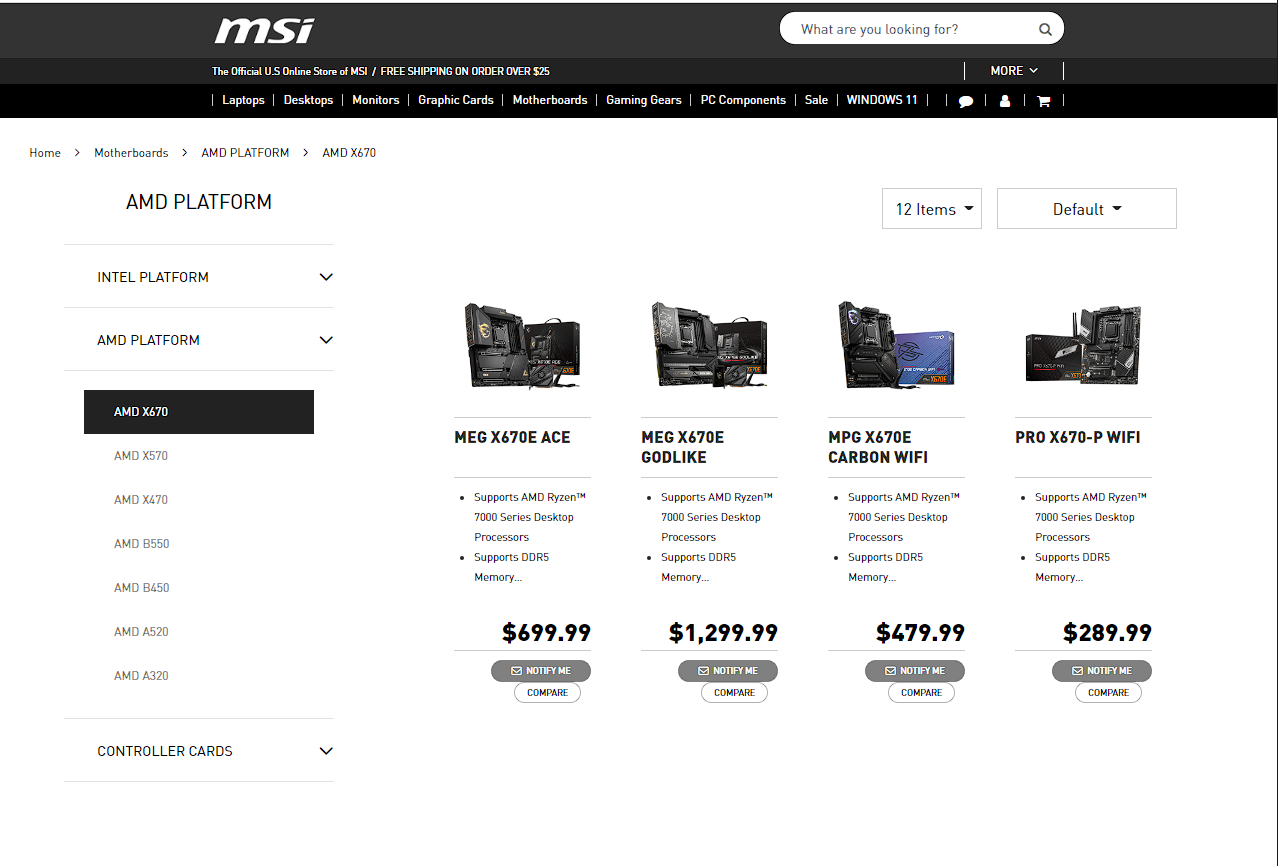
Task: Compare the MEG X670E GODLIKE
Action: coord(734,692)
